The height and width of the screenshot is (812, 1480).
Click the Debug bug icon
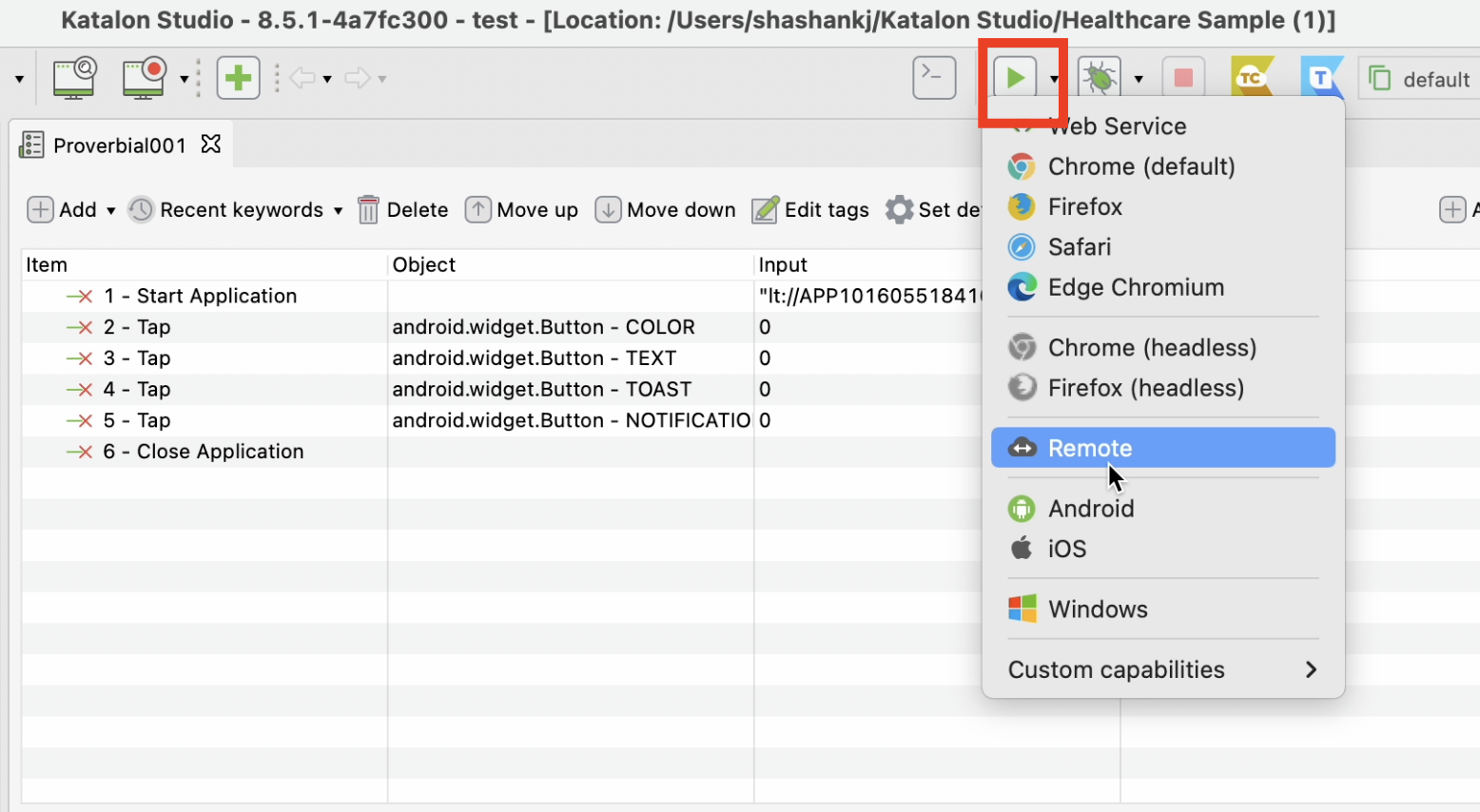(x=1100, y=78)
